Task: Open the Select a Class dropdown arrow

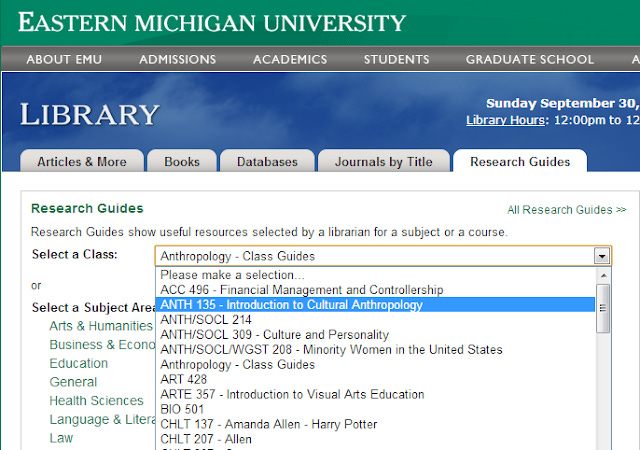Action: (x=602, y=256)
